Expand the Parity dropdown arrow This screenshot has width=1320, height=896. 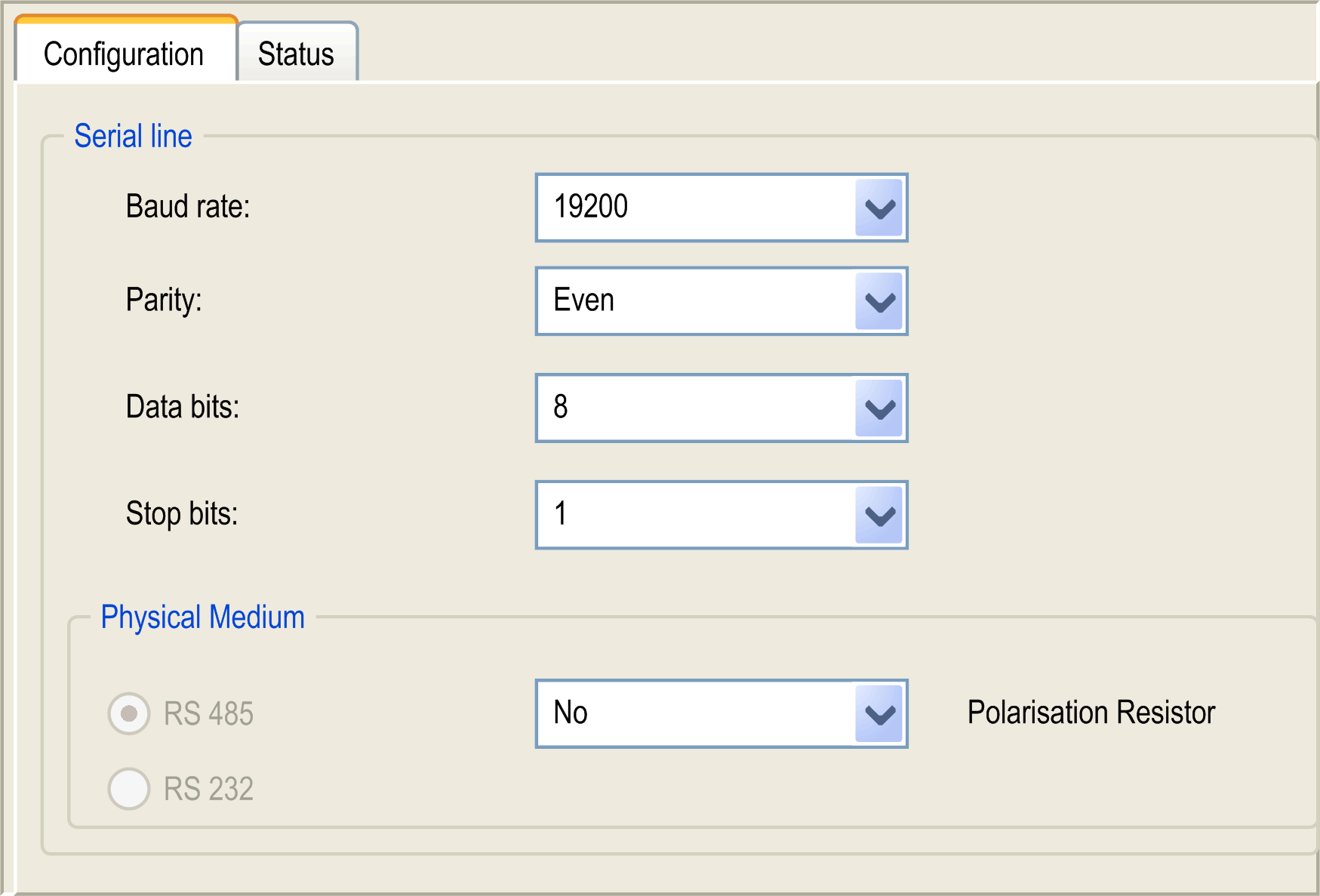[x=879, y=301]
